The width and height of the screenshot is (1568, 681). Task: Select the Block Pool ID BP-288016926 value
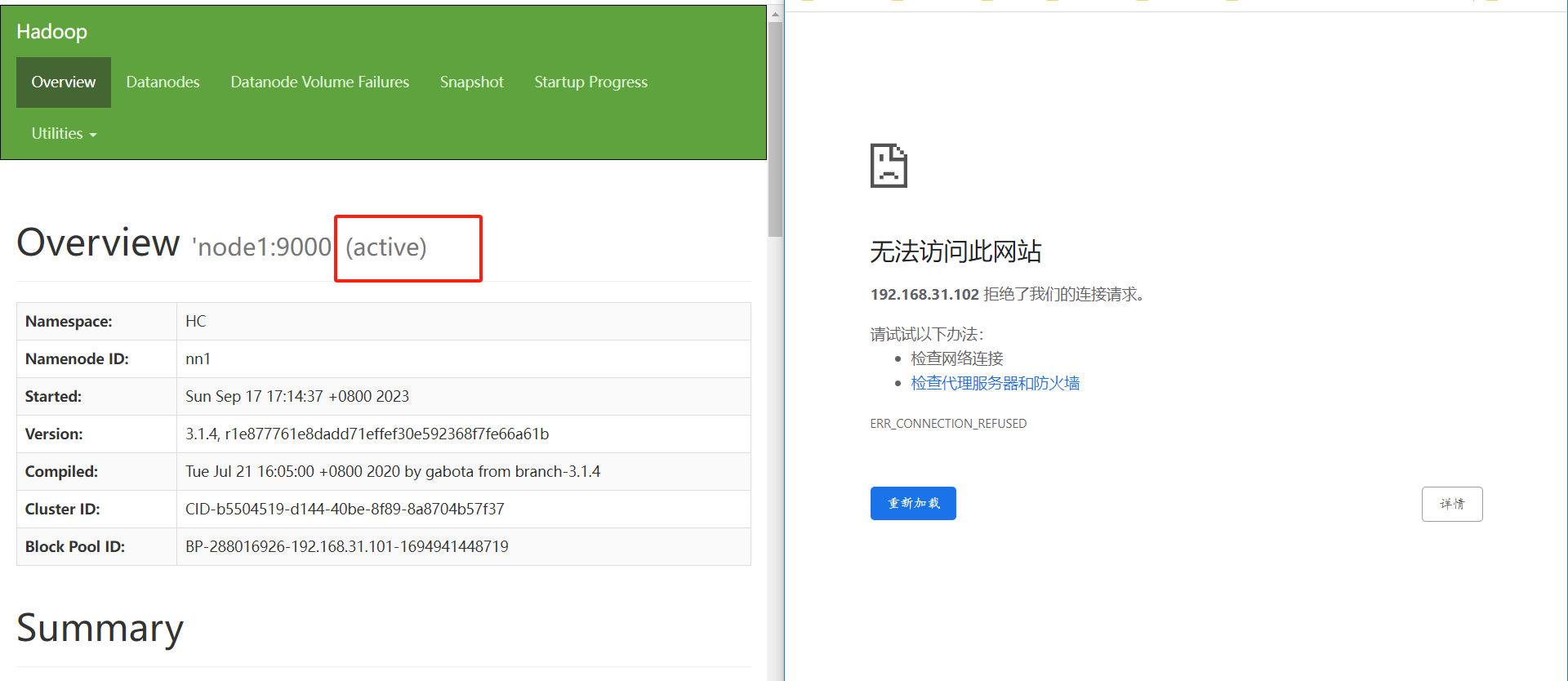(347, 546)
